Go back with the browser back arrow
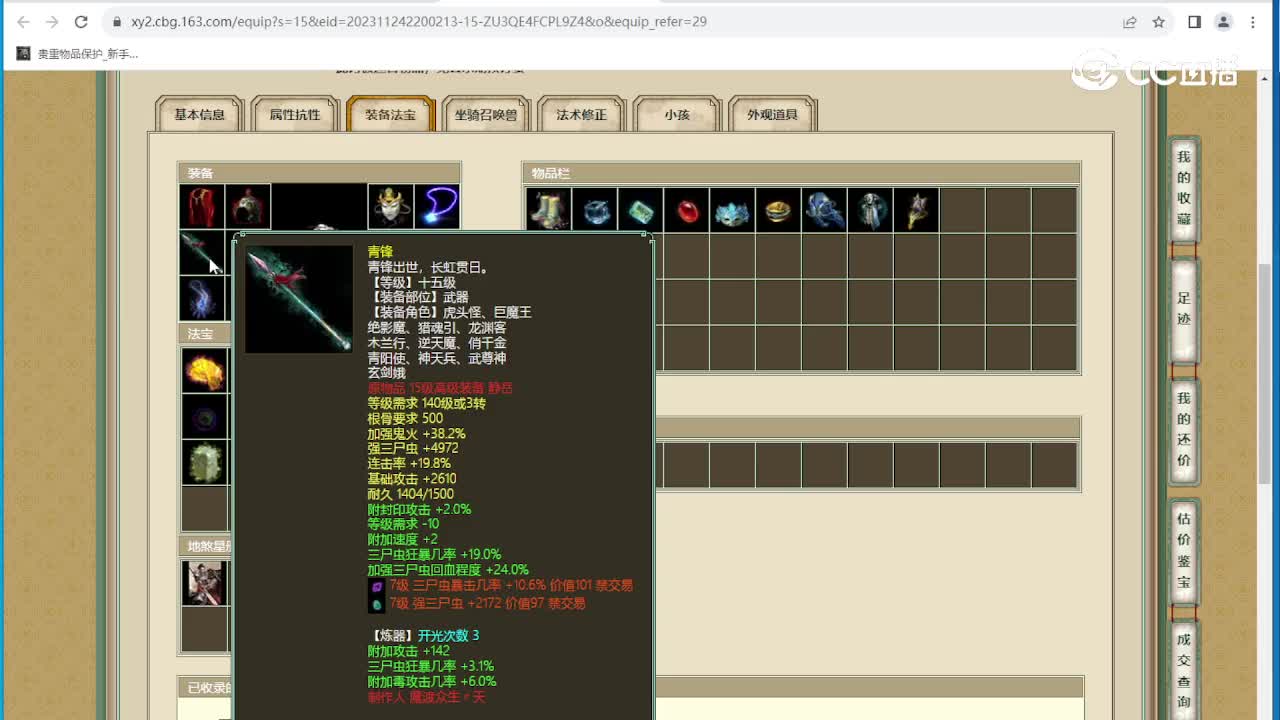This screenshot has height=720, width=1280. point(23,21)
